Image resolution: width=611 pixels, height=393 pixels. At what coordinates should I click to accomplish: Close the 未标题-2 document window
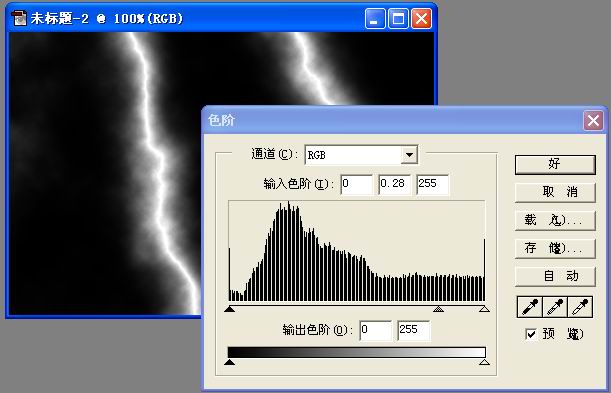pos(421,18)
